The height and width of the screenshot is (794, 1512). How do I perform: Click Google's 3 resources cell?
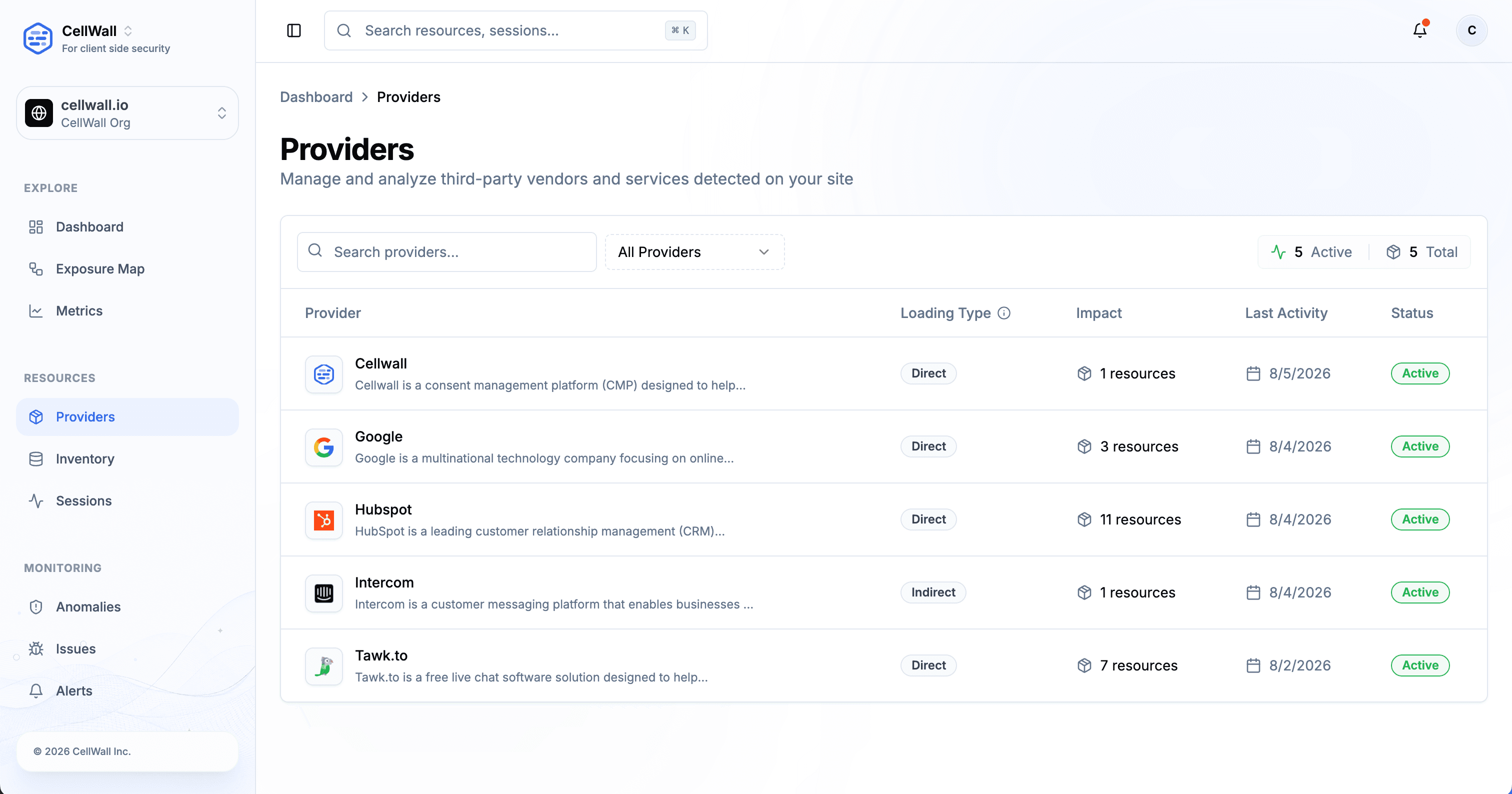coord(1127,446)
